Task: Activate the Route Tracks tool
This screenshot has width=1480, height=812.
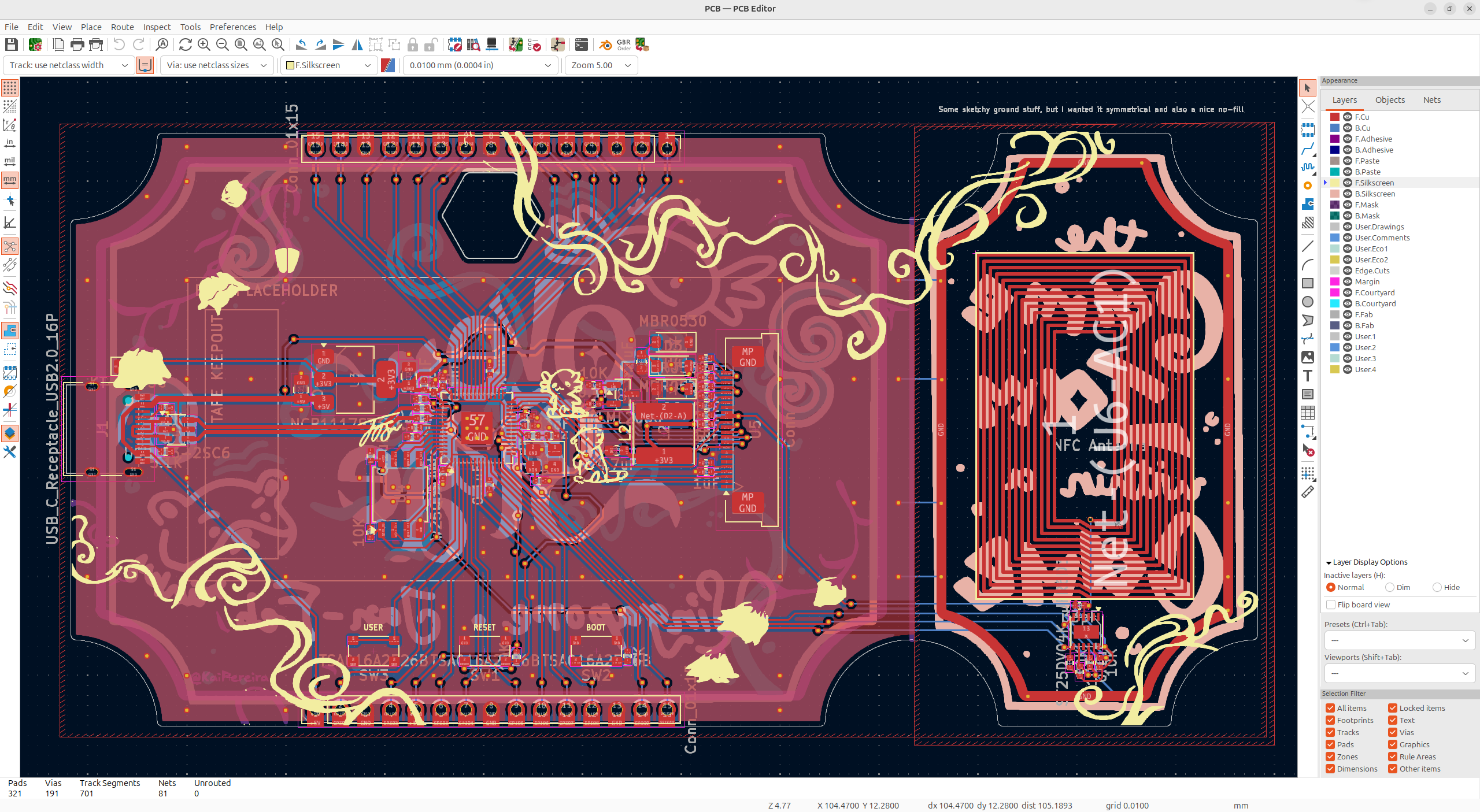Action: click(x=1308, y=149)
